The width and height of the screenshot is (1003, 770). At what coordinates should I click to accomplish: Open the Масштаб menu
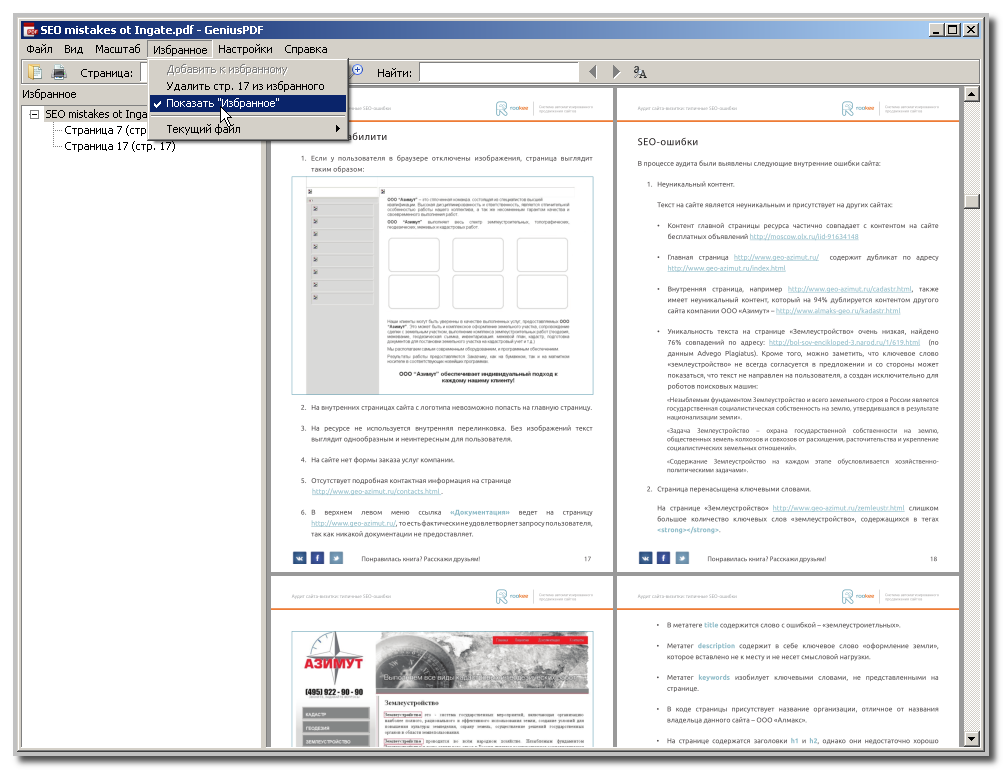click(118, 49)
